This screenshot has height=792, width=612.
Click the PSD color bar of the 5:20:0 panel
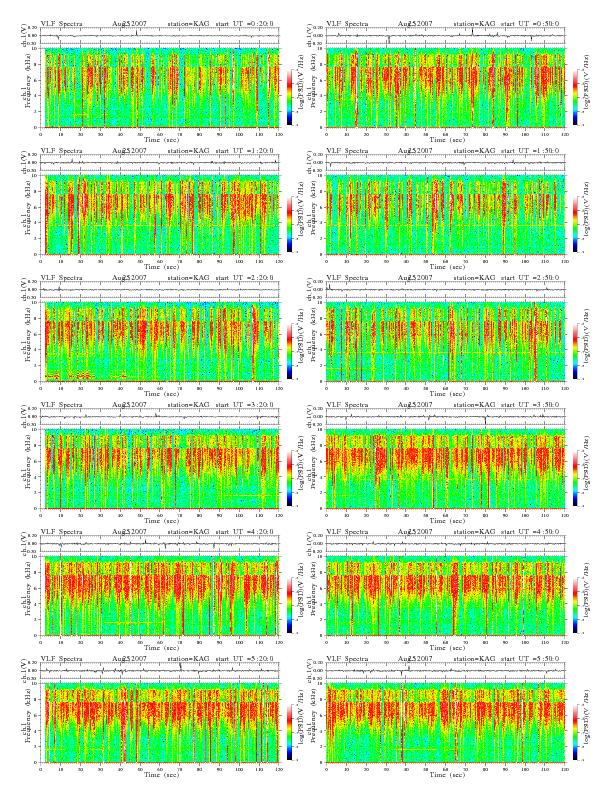pyautogui.click(x=289, y=732)
